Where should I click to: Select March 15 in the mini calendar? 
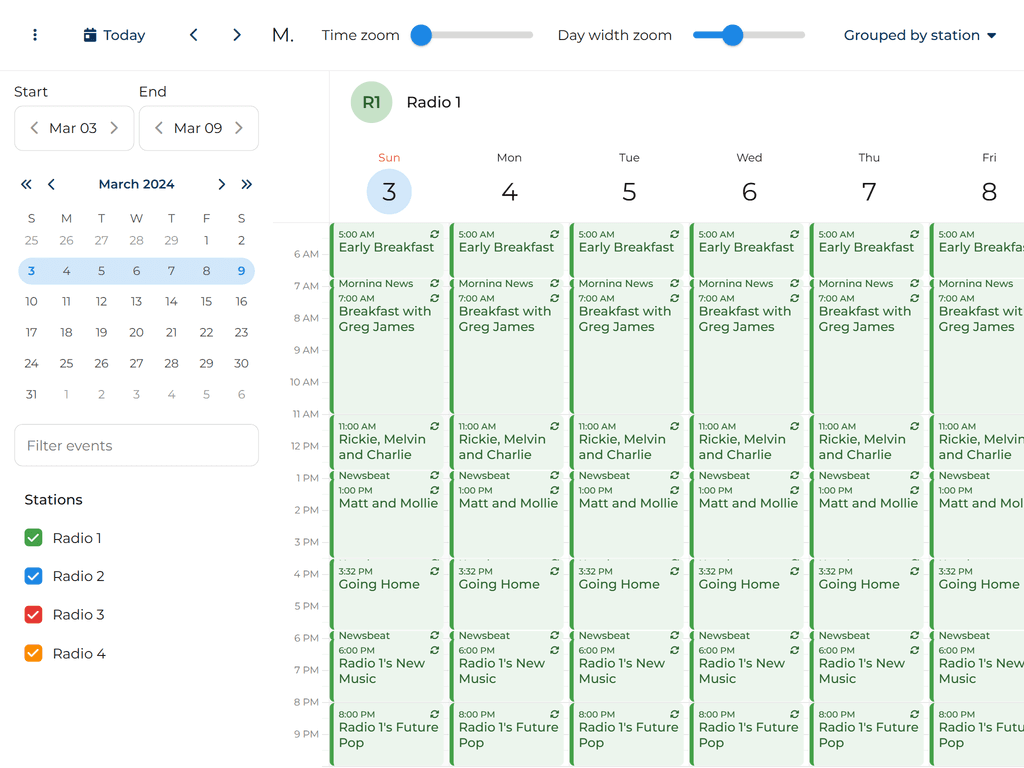[206, 301]
